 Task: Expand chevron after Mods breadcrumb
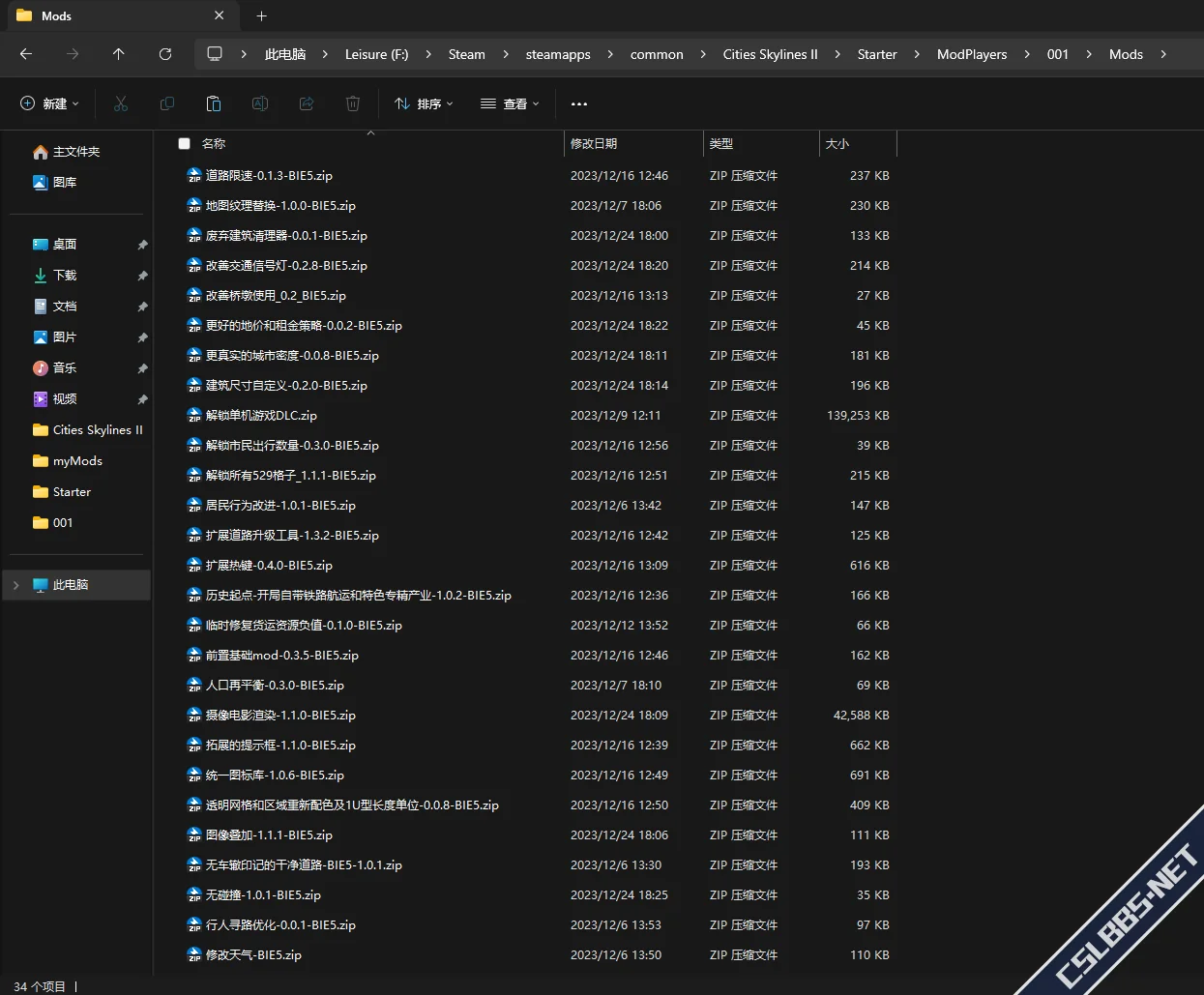pyautogui.click(x=1163, y=54)
